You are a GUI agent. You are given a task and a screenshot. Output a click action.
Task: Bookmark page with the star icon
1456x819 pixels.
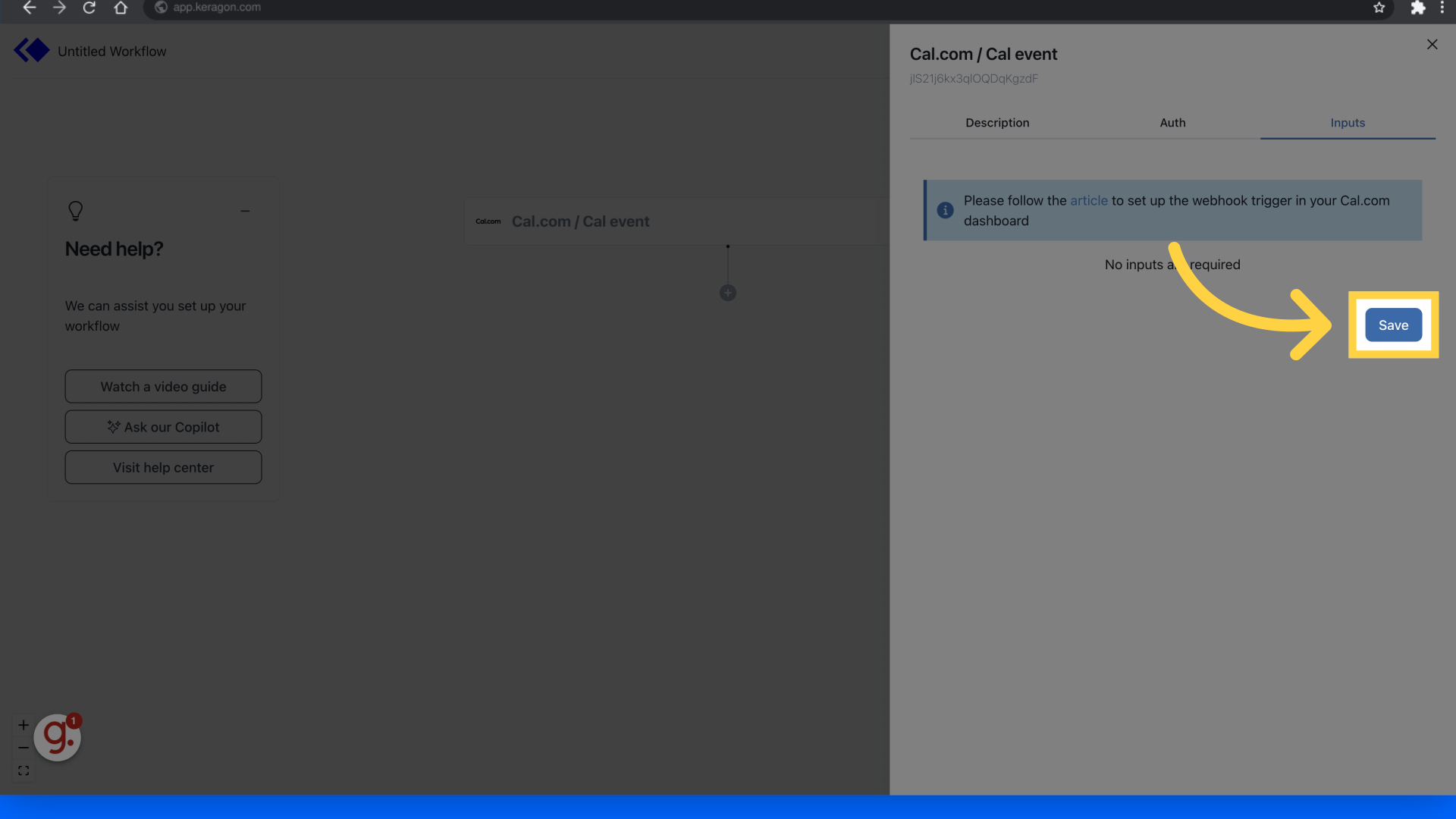[1379, 8]
